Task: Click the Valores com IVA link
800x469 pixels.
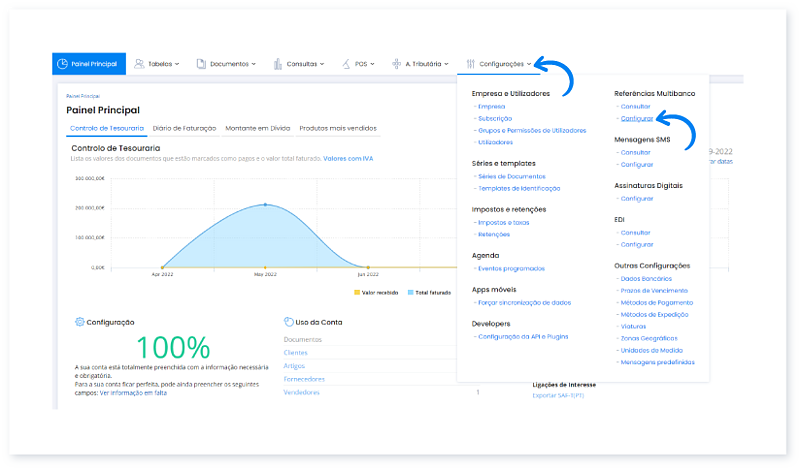Action: (348, 159)
